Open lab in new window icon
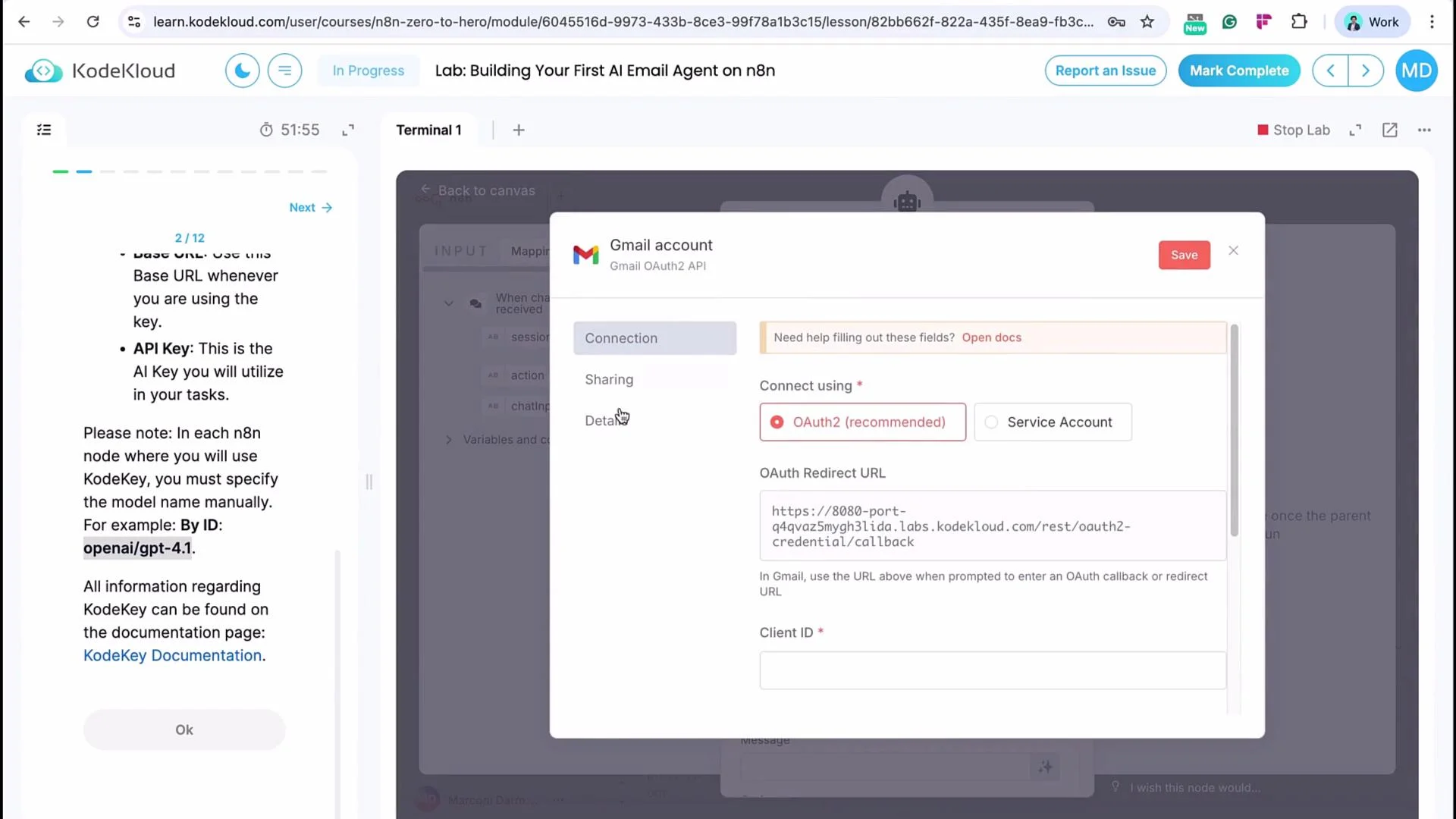Viewport: 1456px width, 819px height. click(x=1389, y=130)
